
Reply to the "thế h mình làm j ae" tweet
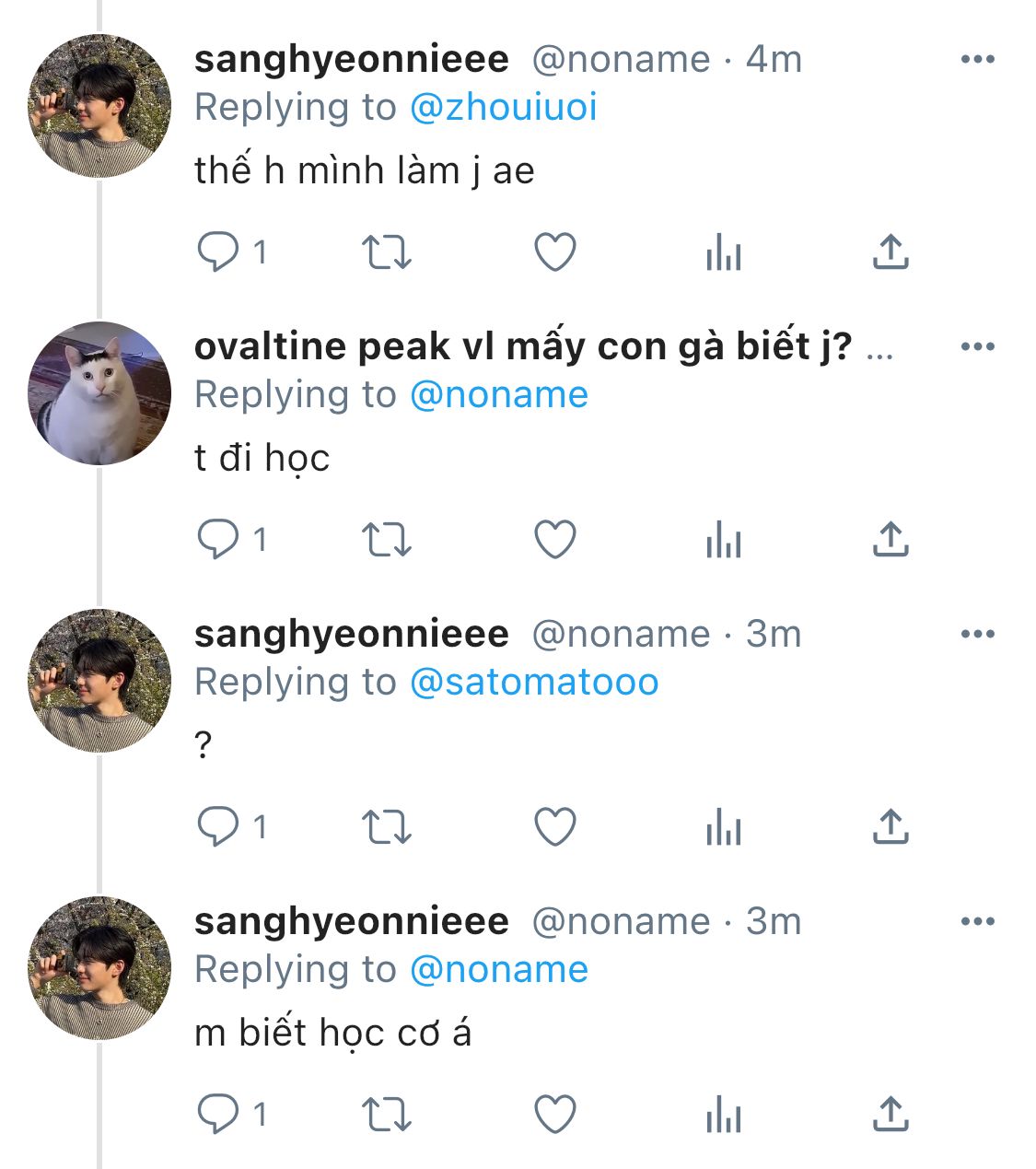pyautogui.click(x=218, y=251)
